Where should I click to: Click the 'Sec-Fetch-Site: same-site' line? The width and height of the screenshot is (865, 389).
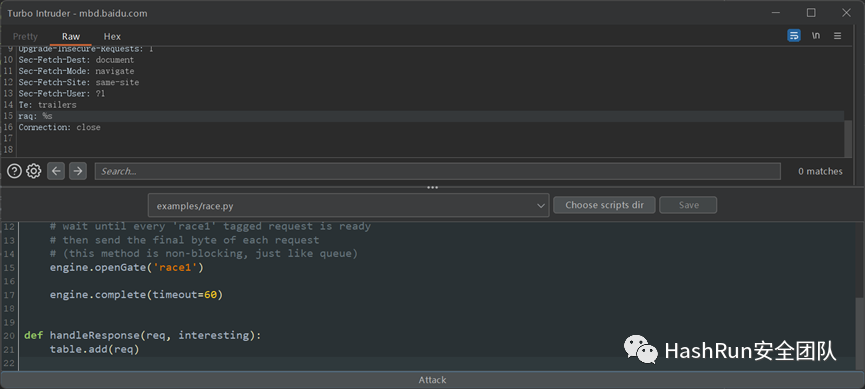(x=79, y=82)
